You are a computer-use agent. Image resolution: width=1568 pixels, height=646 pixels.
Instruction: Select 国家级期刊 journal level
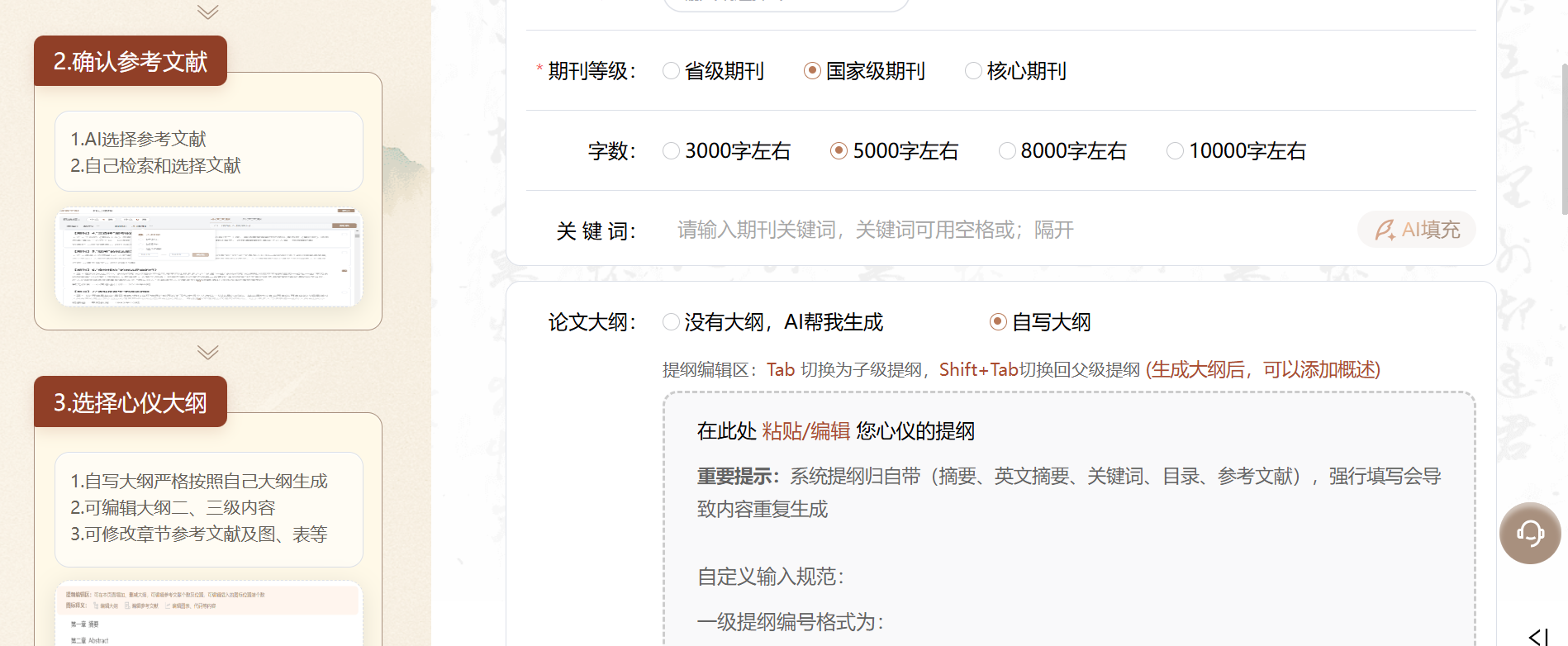864,71
